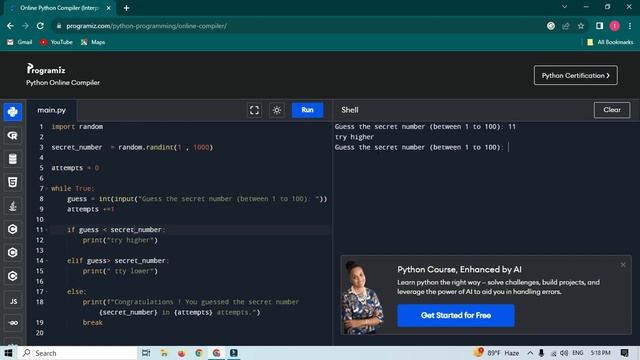Click the 'attempts = 0' line
Screen dimensions: 640x360
click(75, 168)
